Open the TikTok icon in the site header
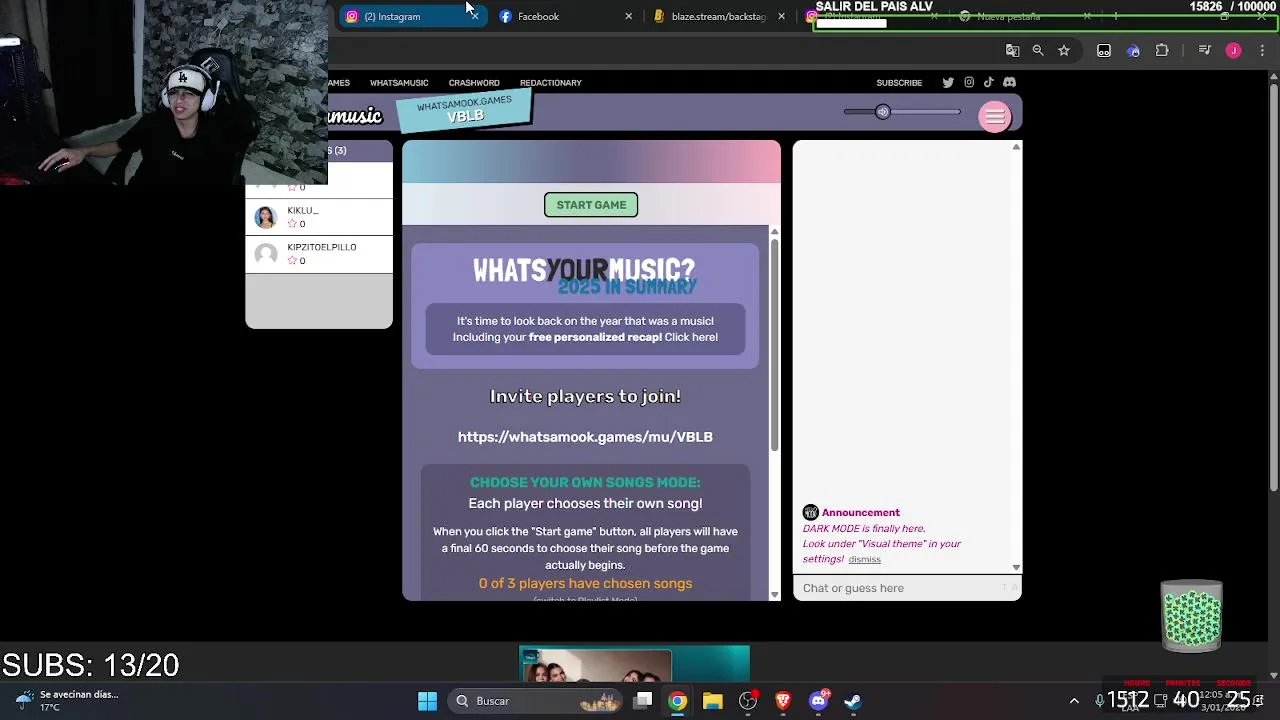The width and height of the screenshot is (1280, 720). pyautogui.click(x=988, y=83)
